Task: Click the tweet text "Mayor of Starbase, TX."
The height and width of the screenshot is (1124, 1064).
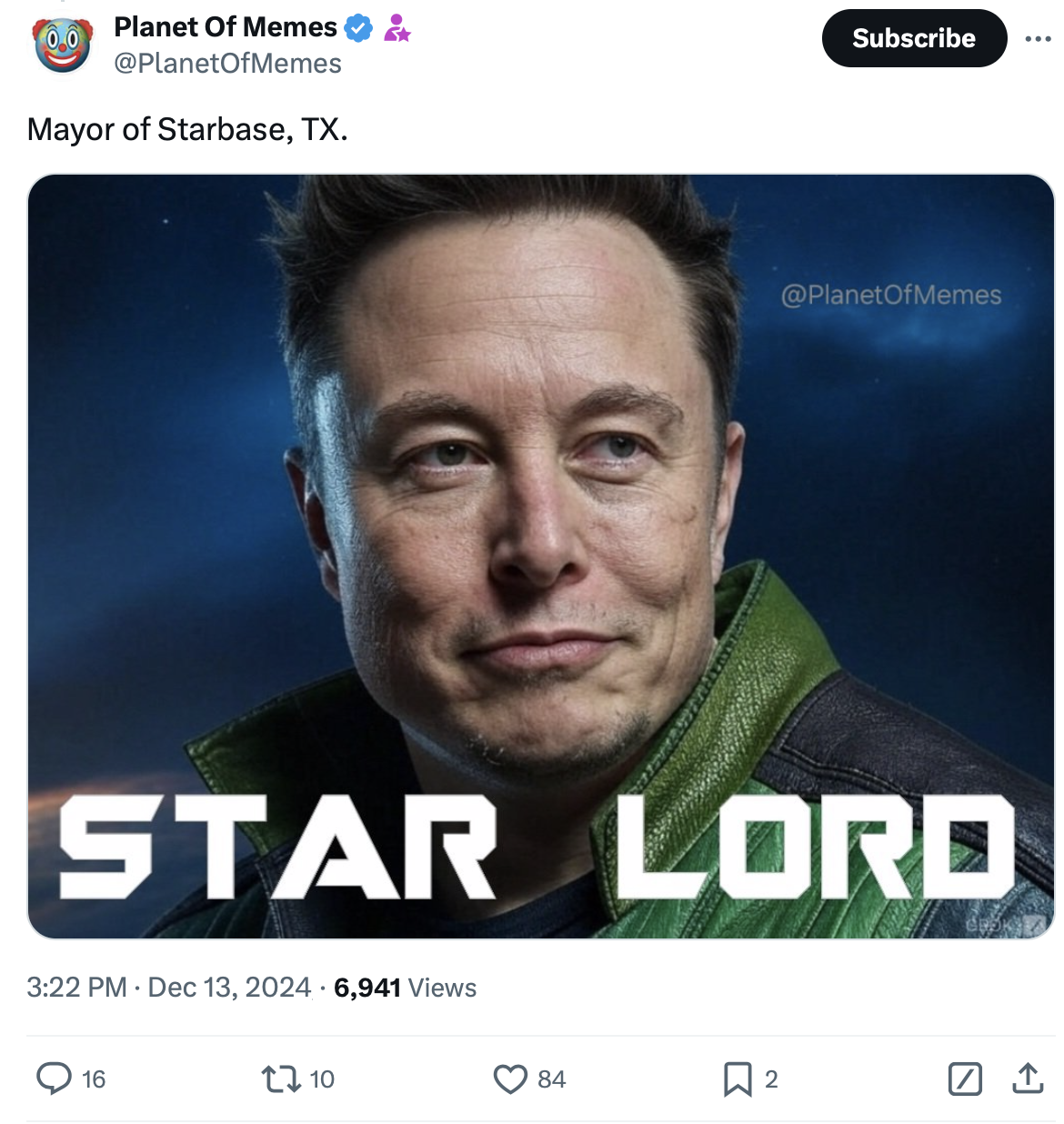Action: [187, 129]
